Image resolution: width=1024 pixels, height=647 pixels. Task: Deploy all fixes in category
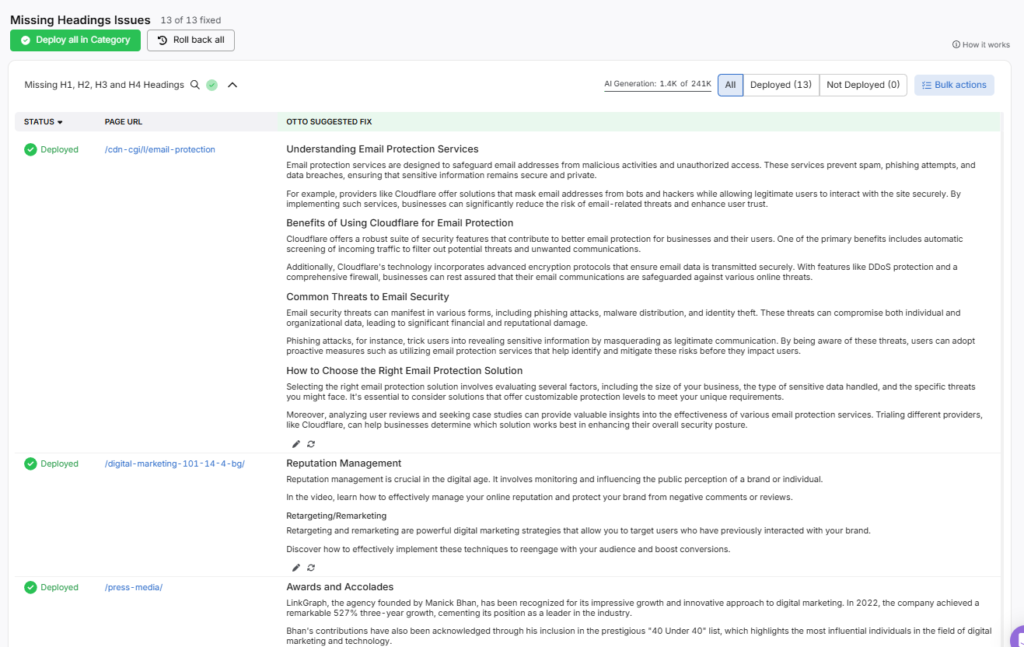[x=75, y=40]
